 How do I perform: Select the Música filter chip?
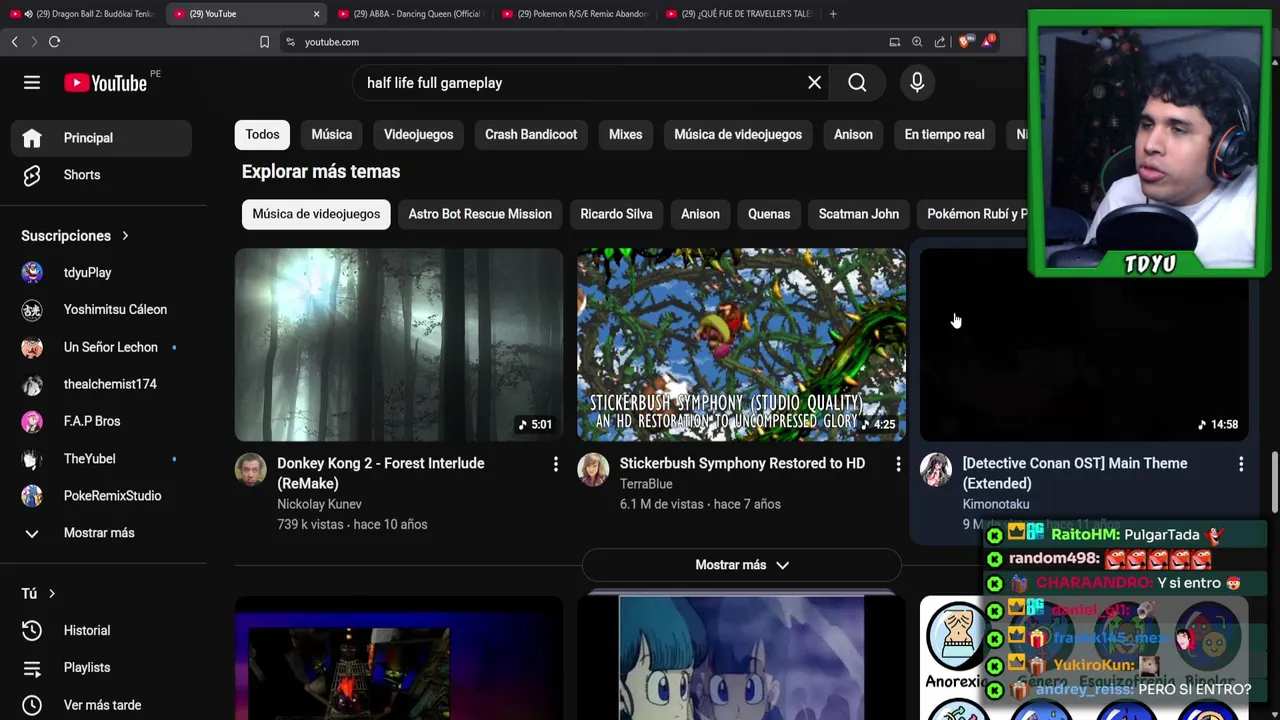(331, 135)
